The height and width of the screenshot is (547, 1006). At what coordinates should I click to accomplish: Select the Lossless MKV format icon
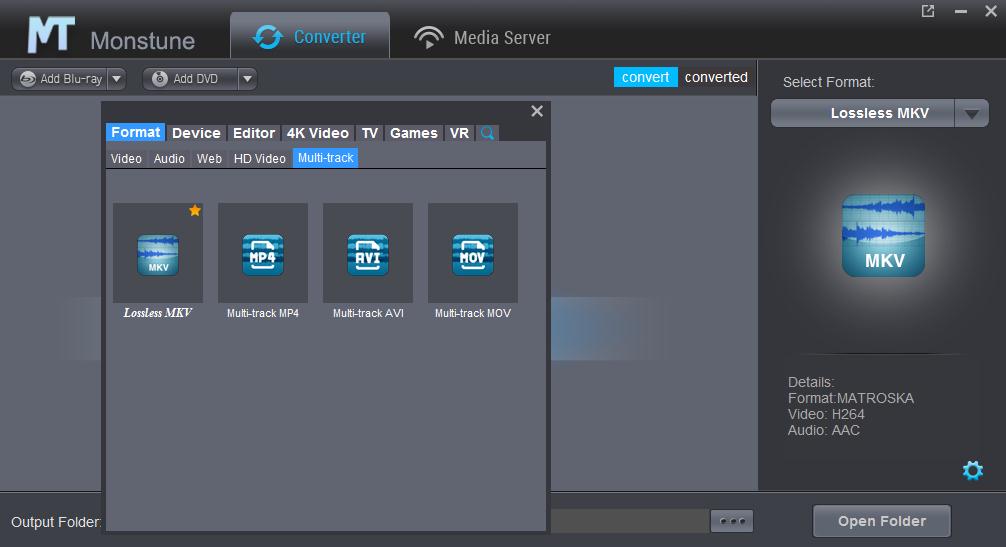tap(158, 254)
